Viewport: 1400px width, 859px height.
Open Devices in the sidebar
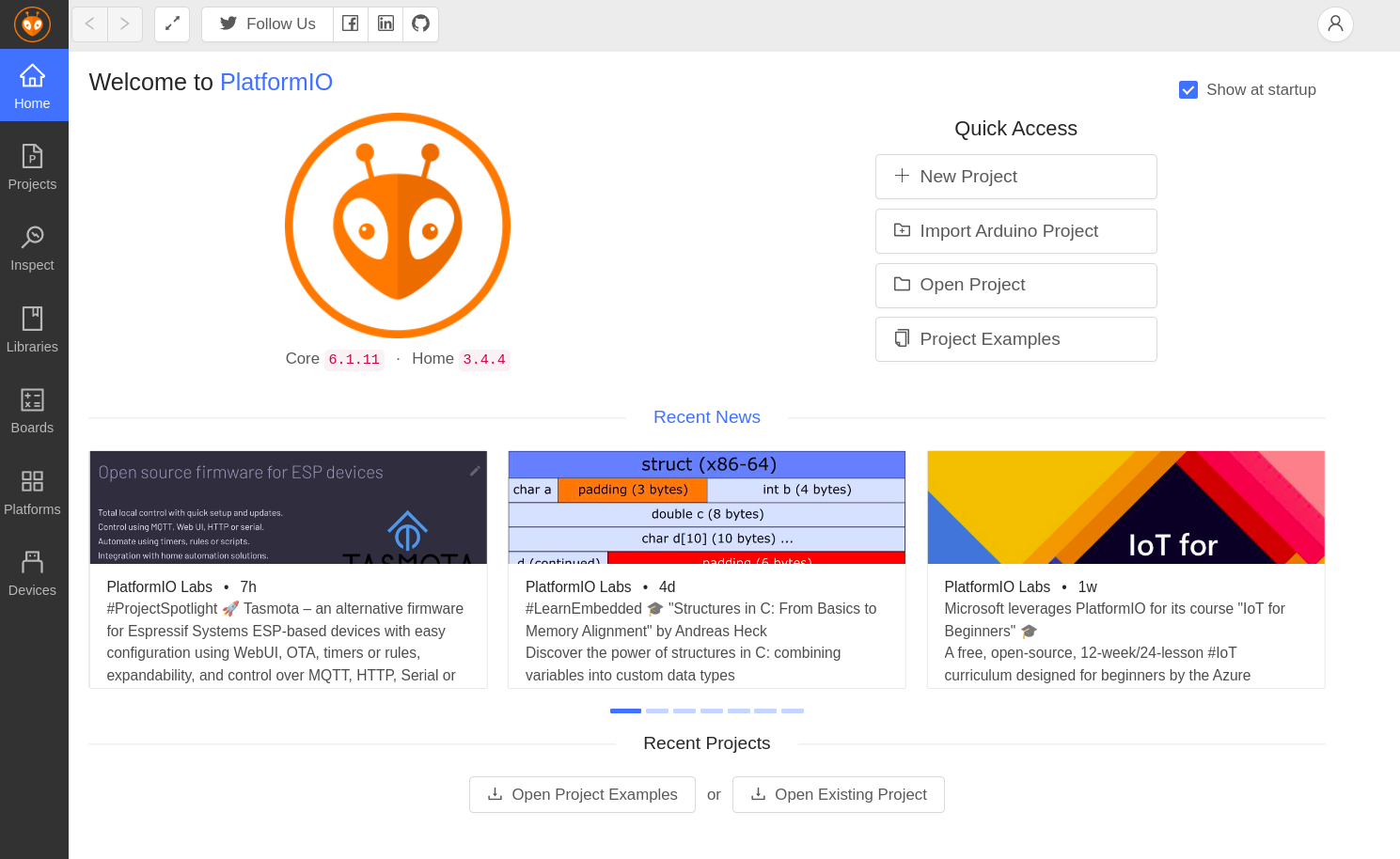[34, 573]
